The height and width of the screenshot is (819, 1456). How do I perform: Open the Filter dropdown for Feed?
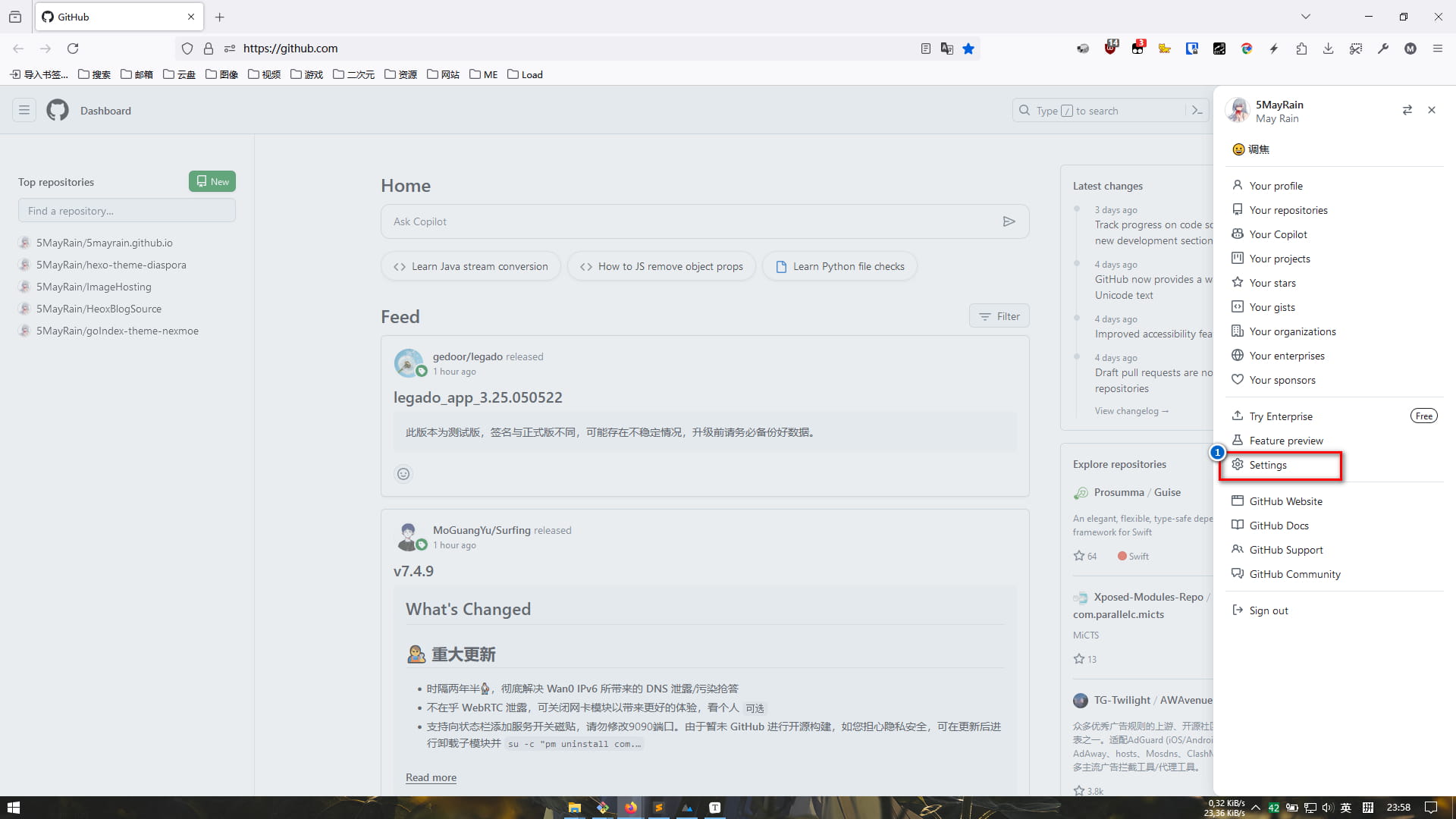click(x=999, y=316)
